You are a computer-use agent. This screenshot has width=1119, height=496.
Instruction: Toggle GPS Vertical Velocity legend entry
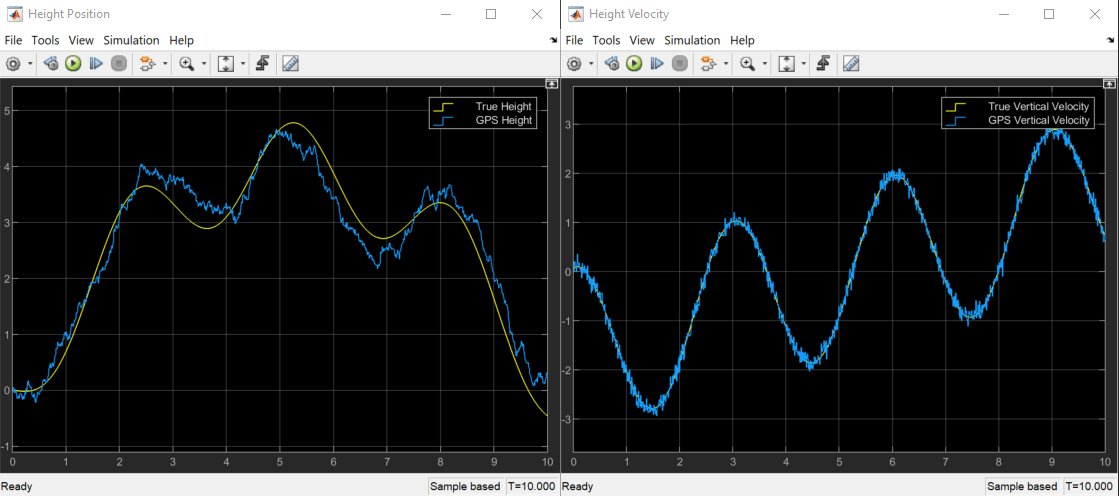(1038, 120)
